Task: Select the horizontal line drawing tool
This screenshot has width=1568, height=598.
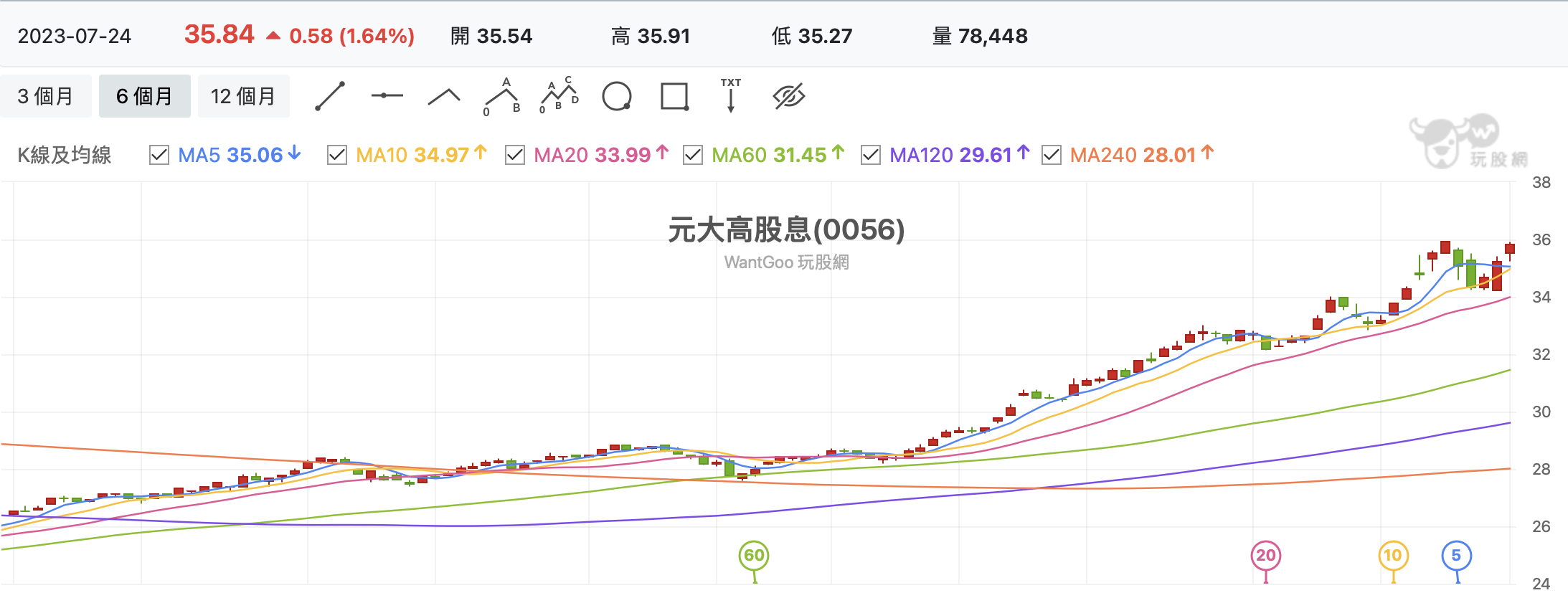Action: [x=387, y=95]
